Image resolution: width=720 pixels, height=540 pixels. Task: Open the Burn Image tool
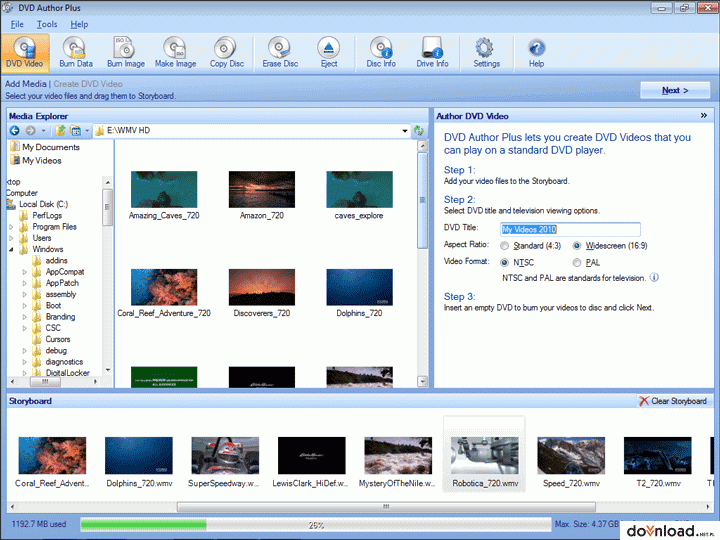point(125,52)
